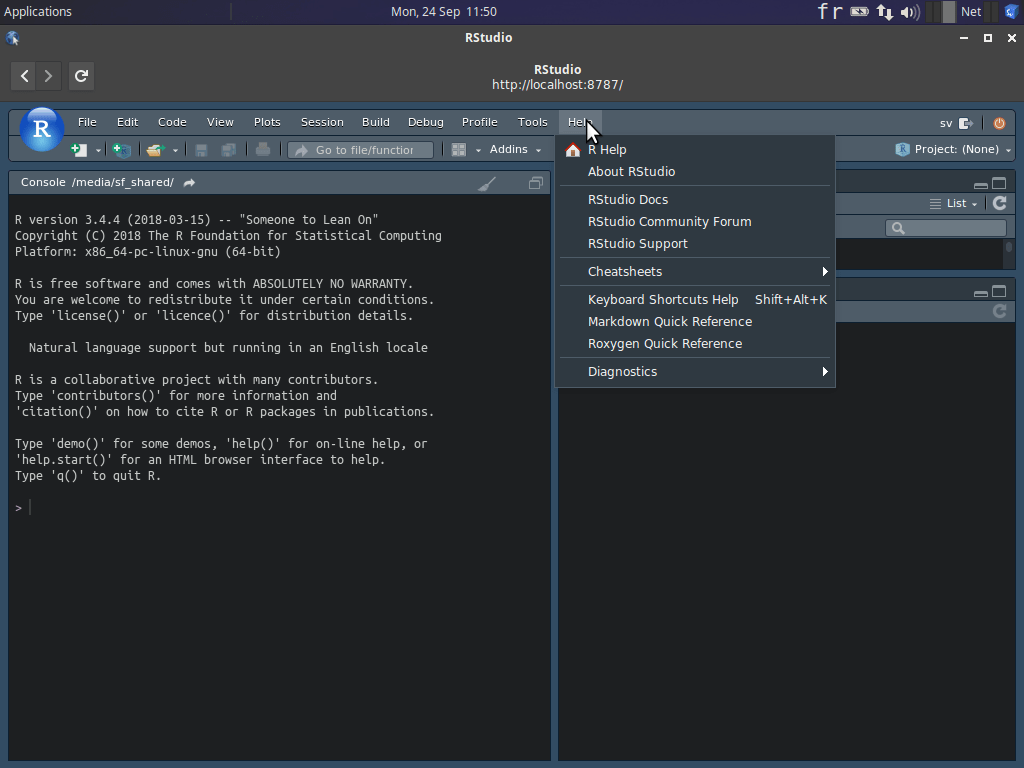Clear the console with the broom icon

[x=487, y=184]
